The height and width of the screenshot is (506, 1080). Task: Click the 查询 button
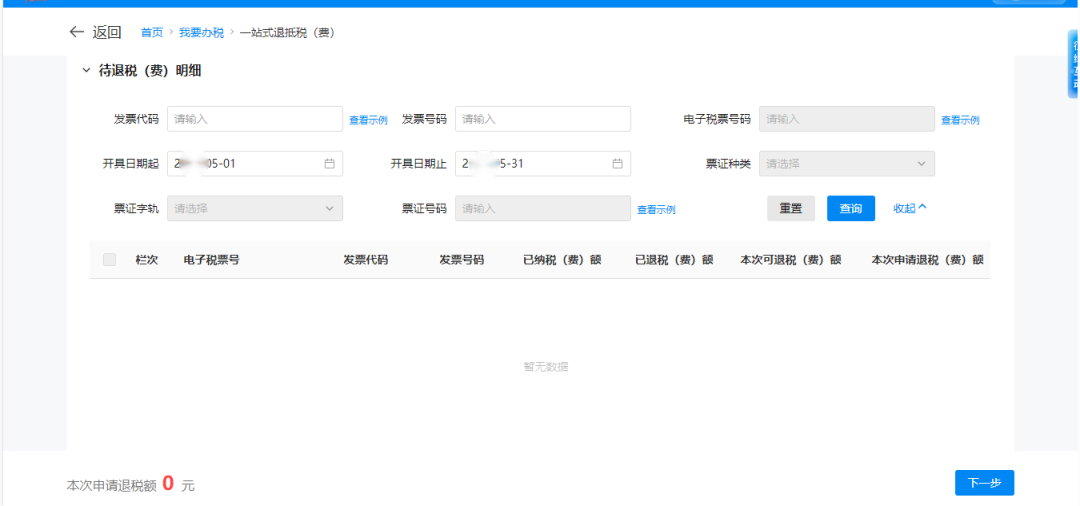click(x=851, y=208)
